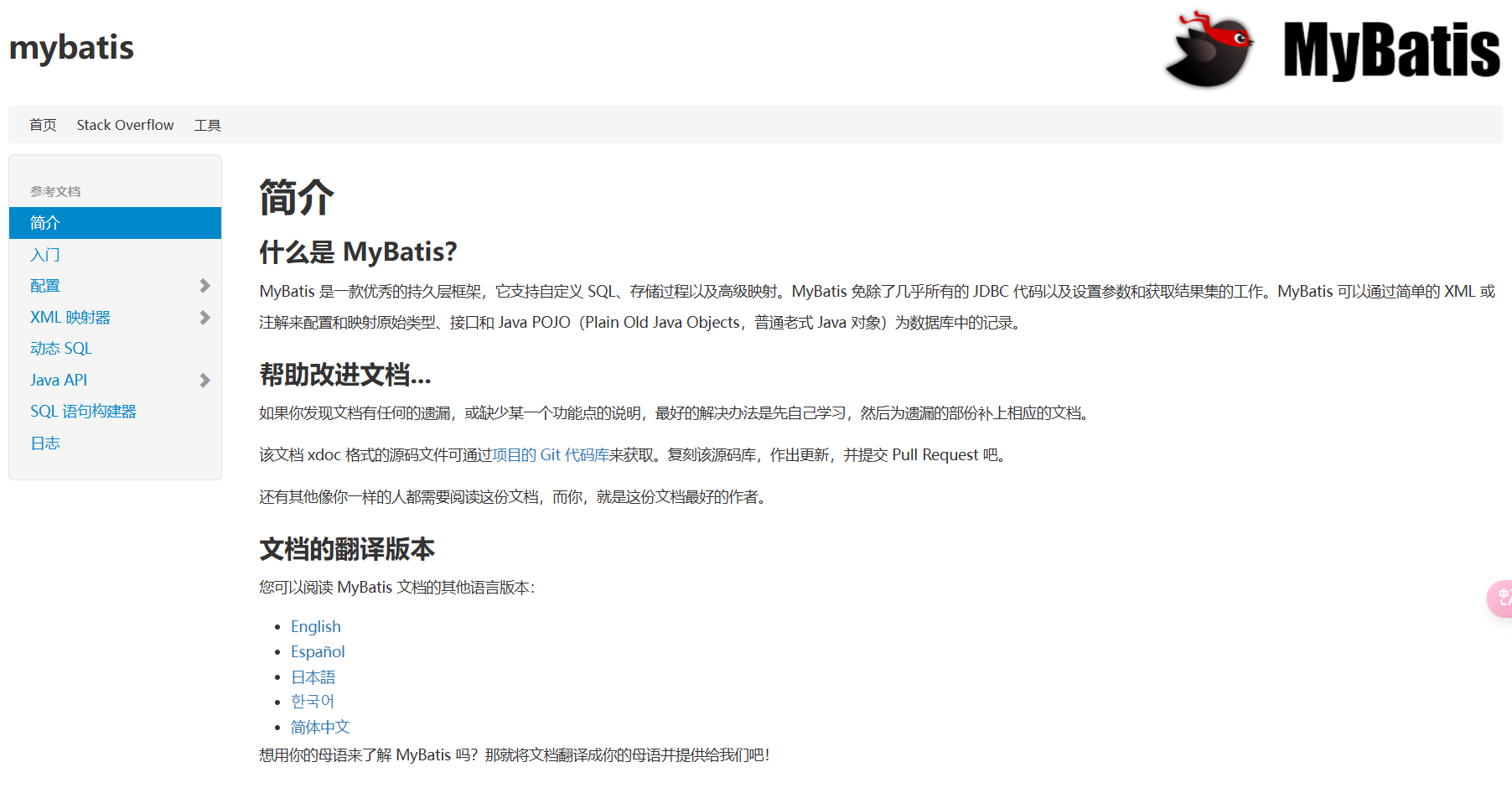Open the 入门 sidebar page
The height and width of the screenshot is (788, 1512).
coord(45,255)
